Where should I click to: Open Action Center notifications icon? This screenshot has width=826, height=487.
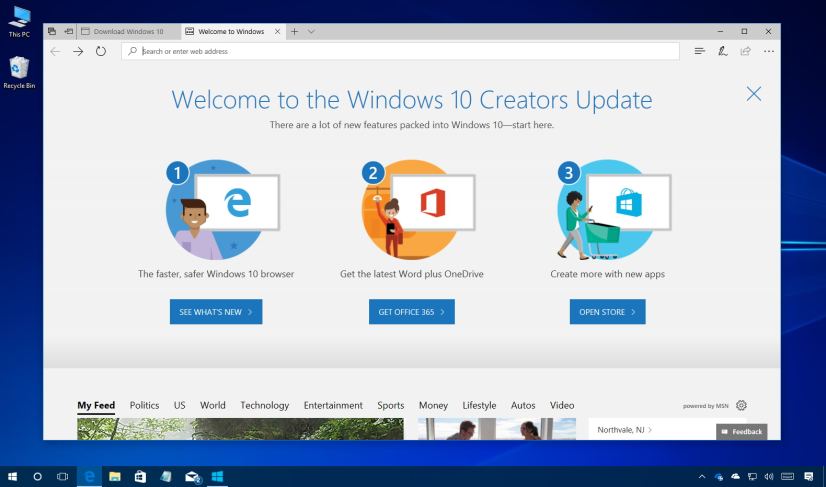point(809,476)
